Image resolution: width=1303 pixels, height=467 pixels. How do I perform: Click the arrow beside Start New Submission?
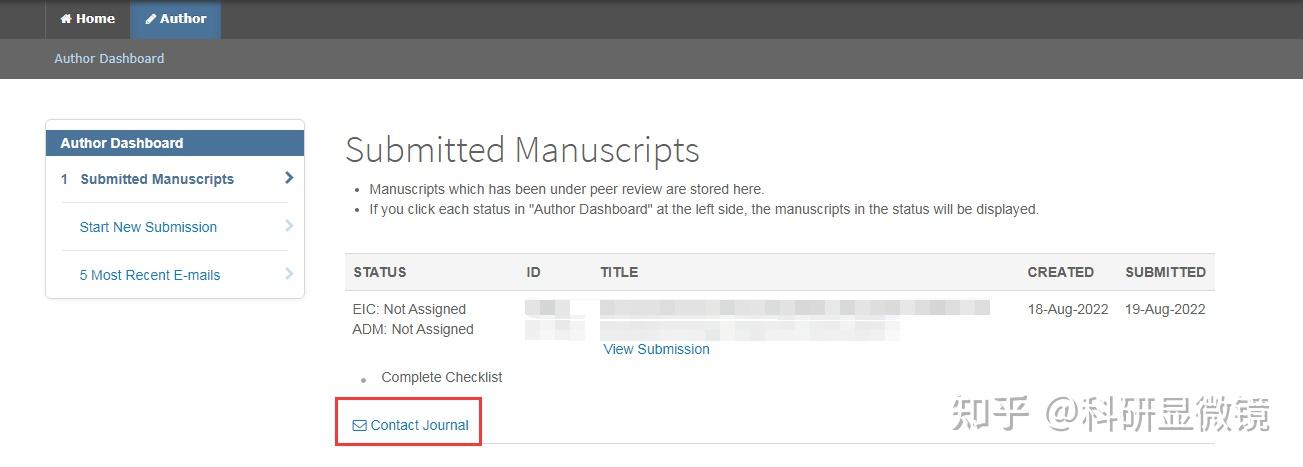(289, 226)
